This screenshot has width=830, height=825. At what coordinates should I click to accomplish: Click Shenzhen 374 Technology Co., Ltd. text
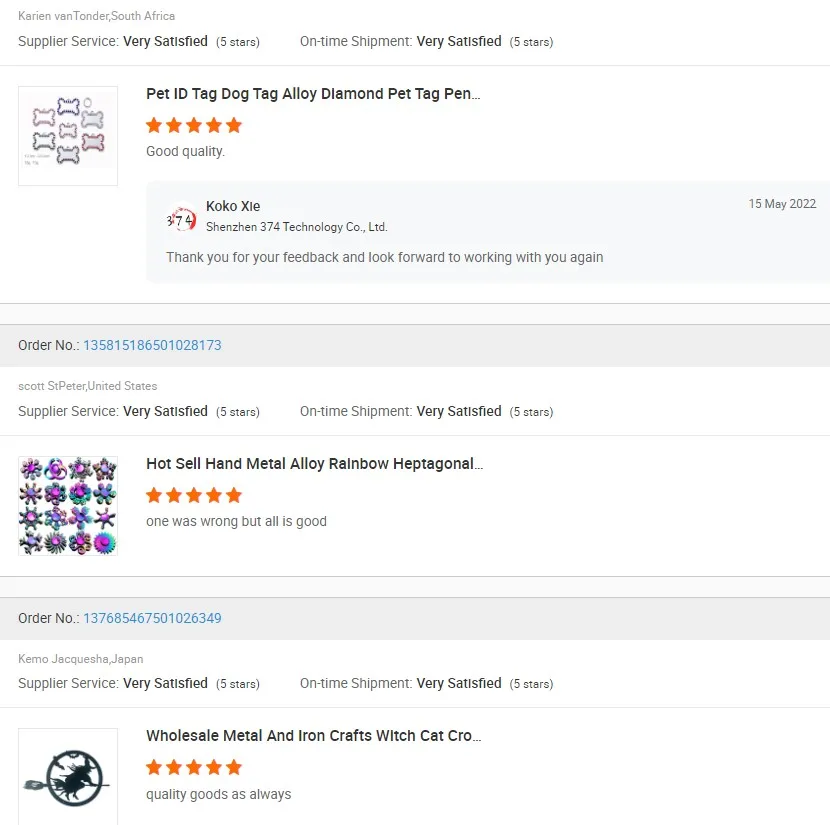[x=296, y=227]
